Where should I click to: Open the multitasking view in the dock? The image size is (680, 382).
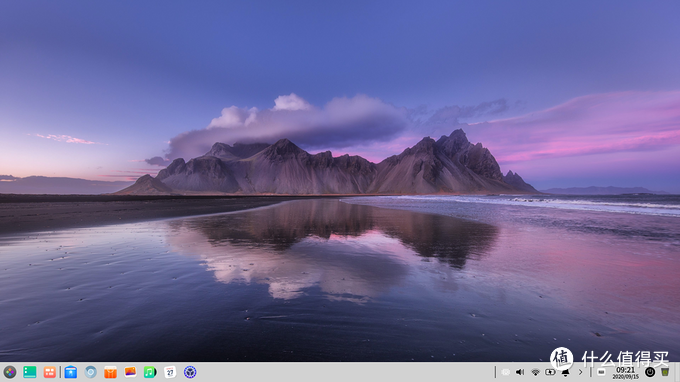[x=50, y=372]
